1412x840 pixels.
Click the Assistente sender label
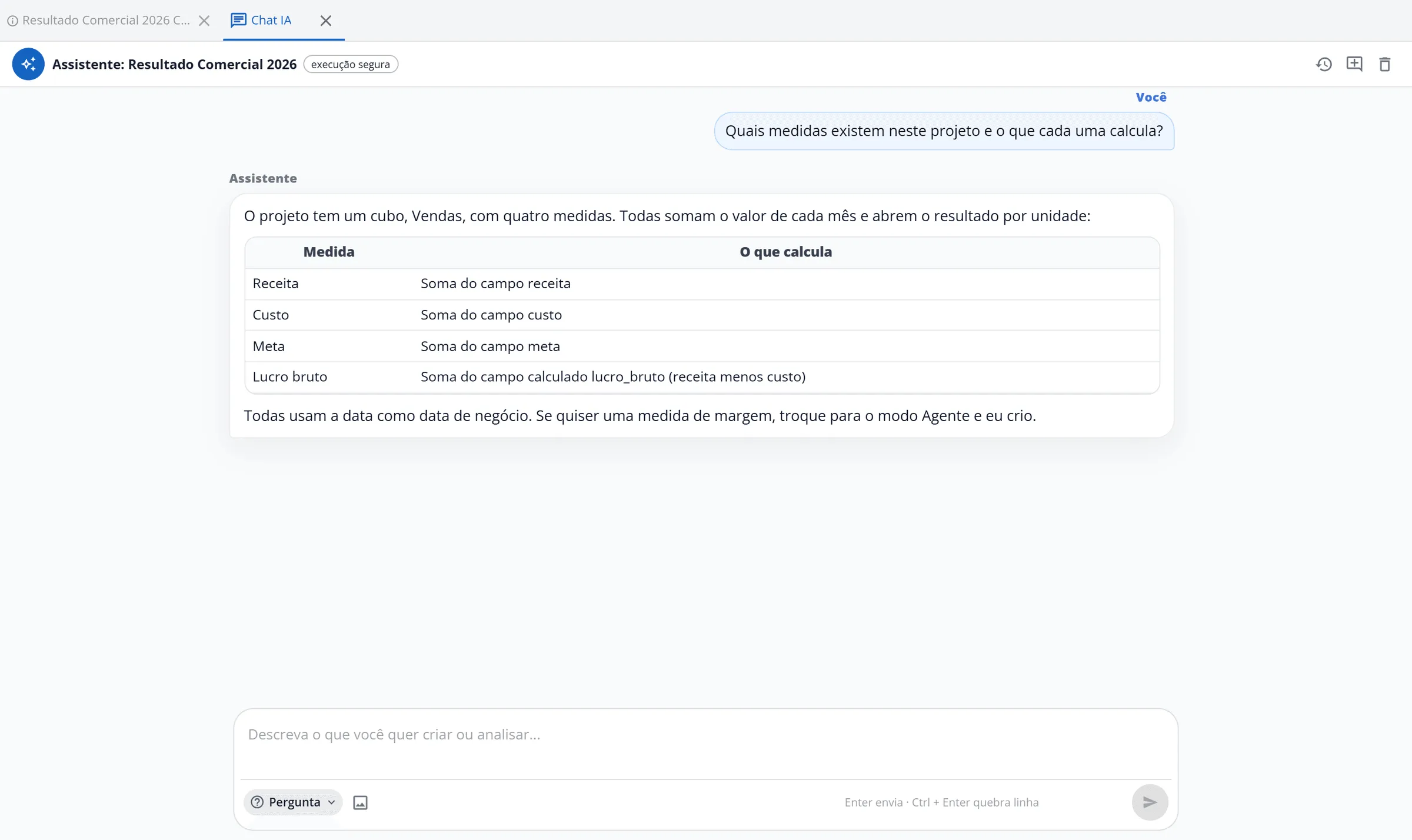point(263,178)
